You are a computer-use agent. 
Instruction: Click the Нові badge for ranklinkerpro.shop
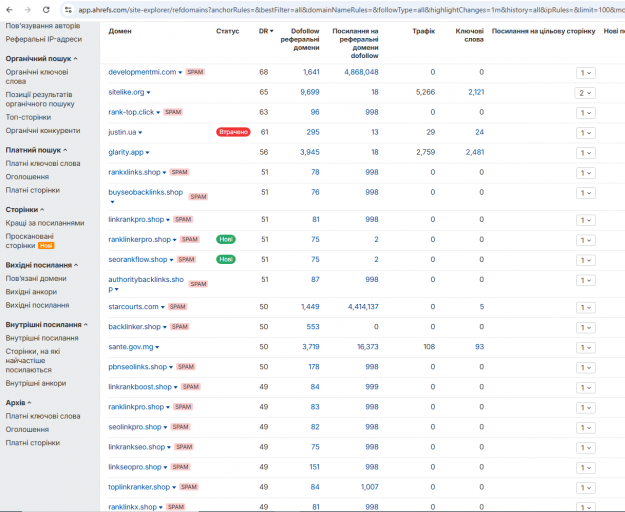click(226, 239)
